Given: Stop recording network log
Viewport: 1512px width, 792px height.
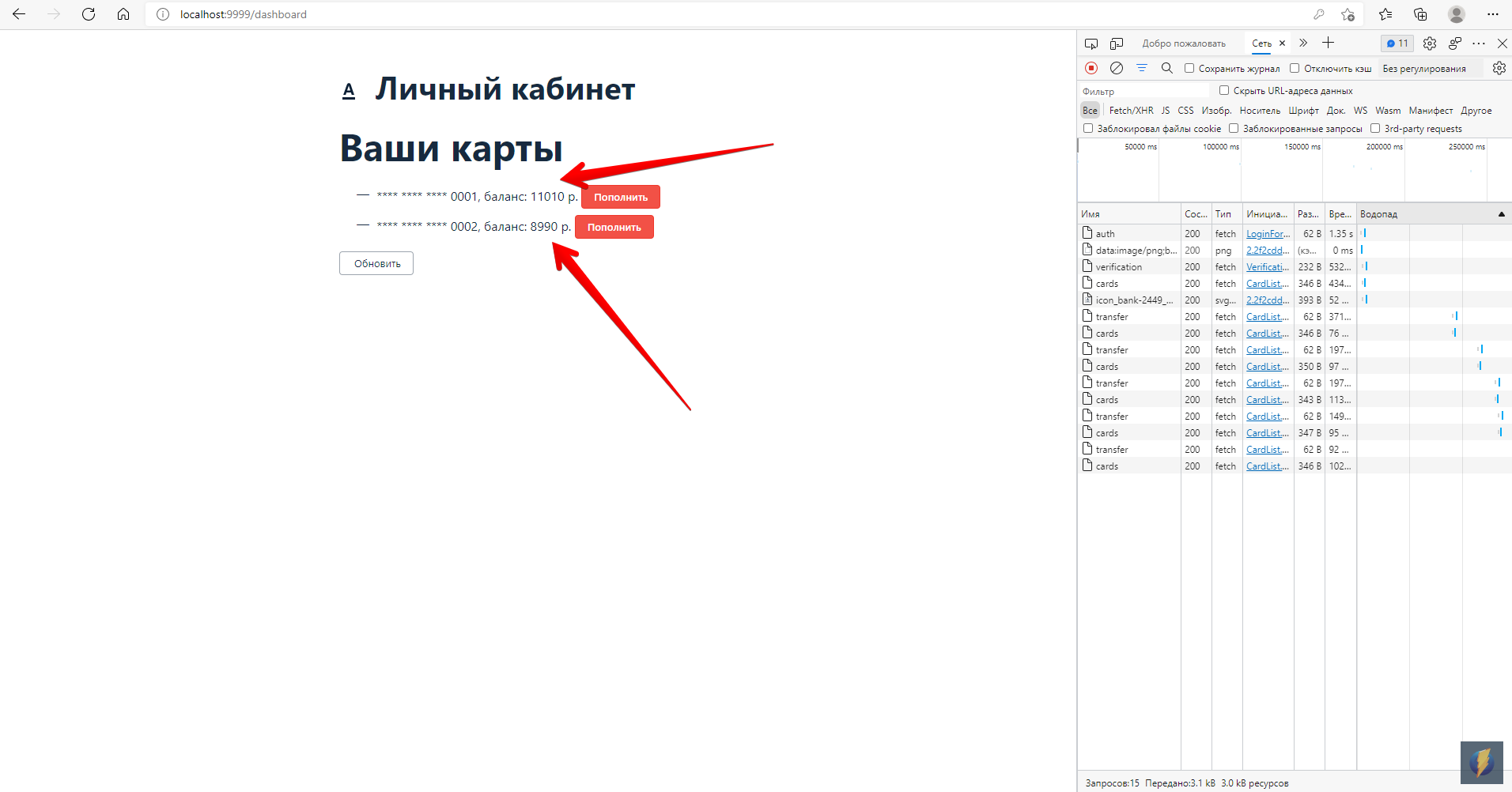Looking at the screenshot, I should pos(1092,68).
